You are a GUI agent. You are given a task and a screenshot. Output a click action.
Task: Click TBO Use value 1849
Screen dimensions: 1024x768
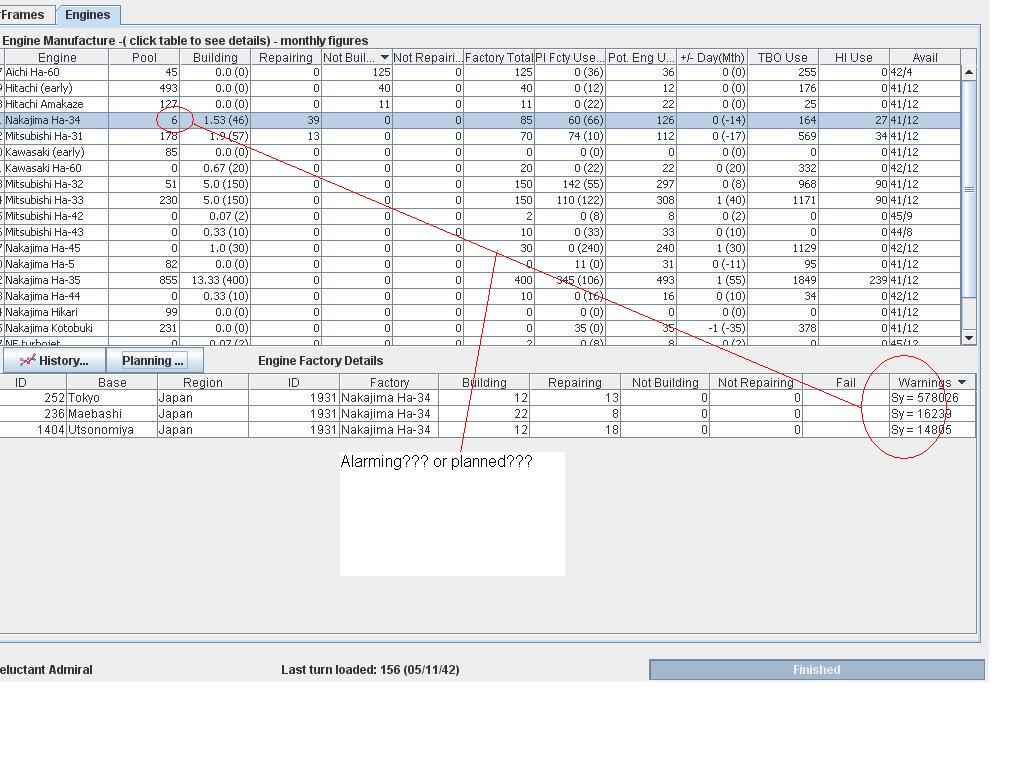(782, 280)
